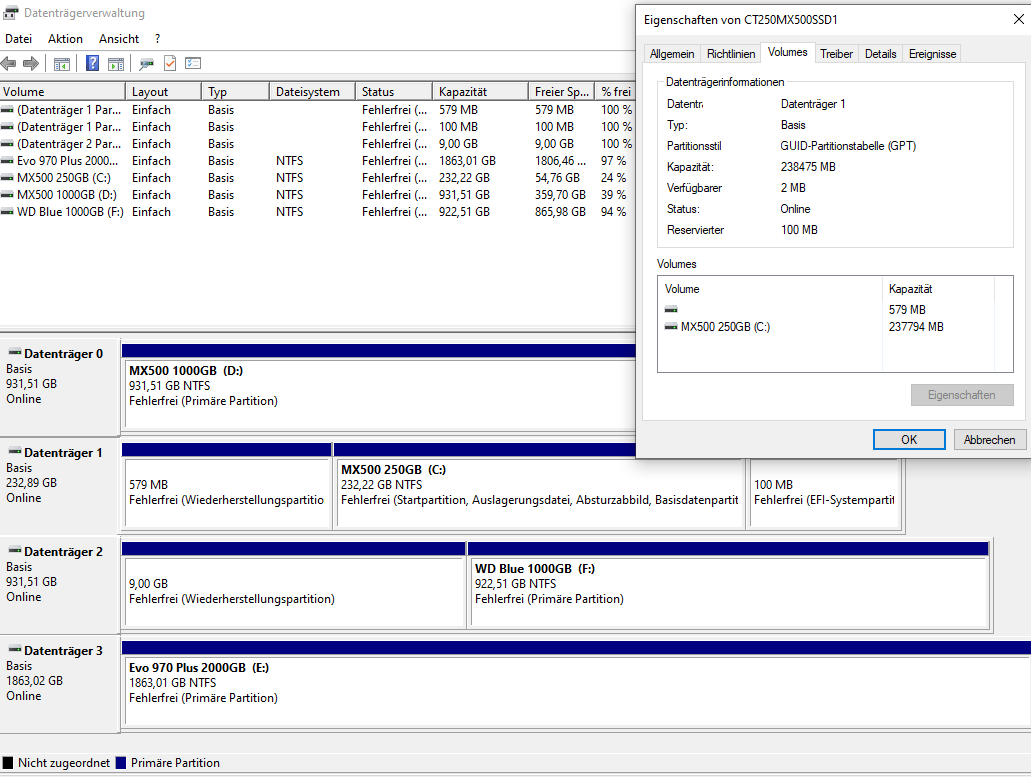
Task: Open the Details tab
Action: (880, 54)
